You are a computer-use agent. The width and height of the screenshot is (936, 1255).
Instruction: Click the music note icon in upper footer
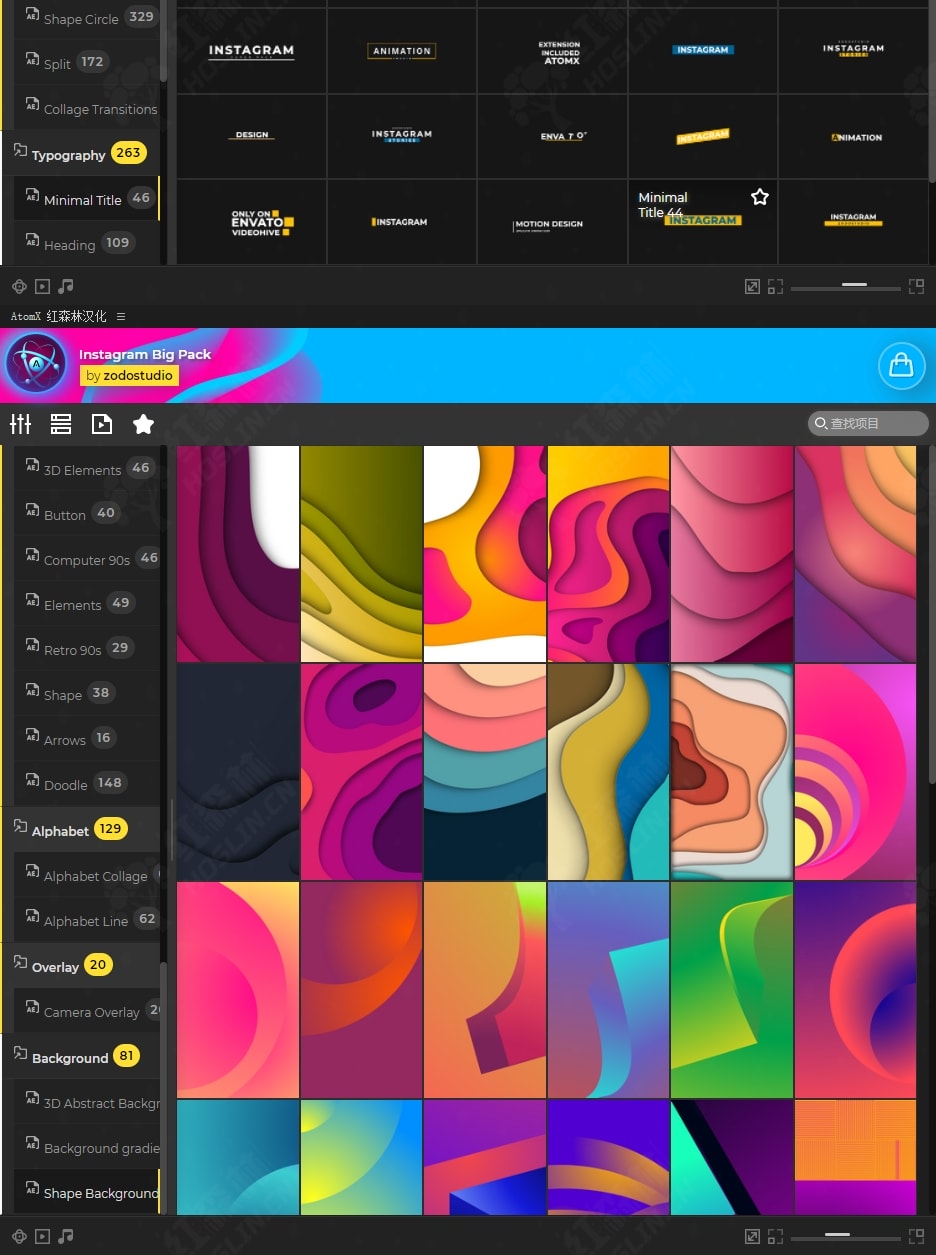click(x=66, y=286)
